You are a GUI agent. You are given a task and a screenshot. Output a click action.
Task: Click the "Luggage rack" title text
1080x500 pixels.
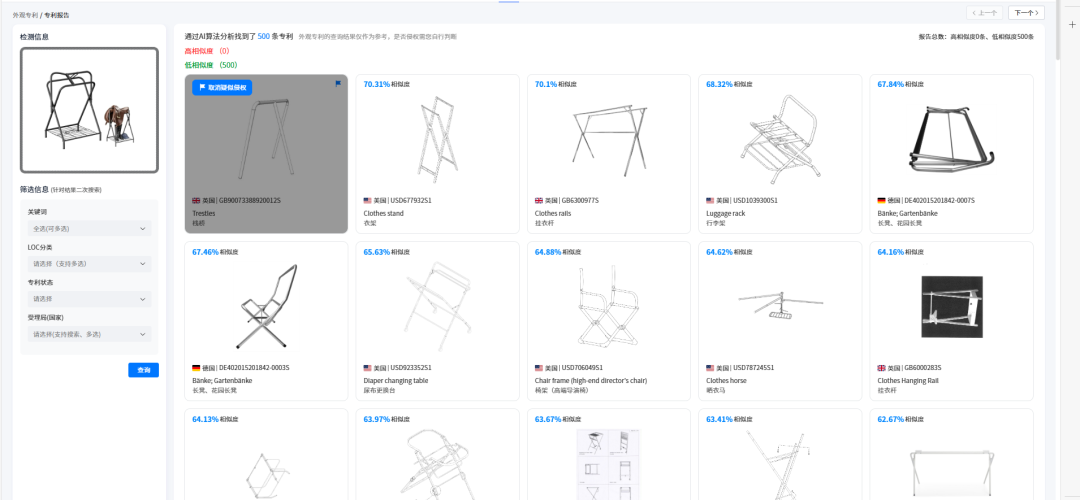click(725, 213)
